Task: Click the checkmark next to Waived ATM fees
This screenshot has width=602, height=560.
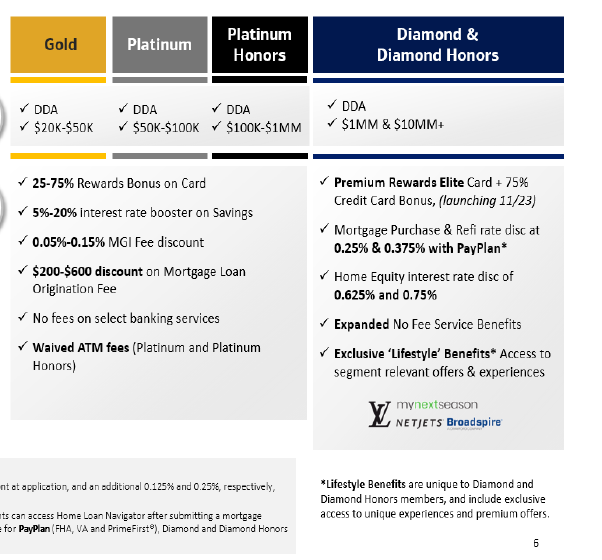Action: click(x=24, y=348)
